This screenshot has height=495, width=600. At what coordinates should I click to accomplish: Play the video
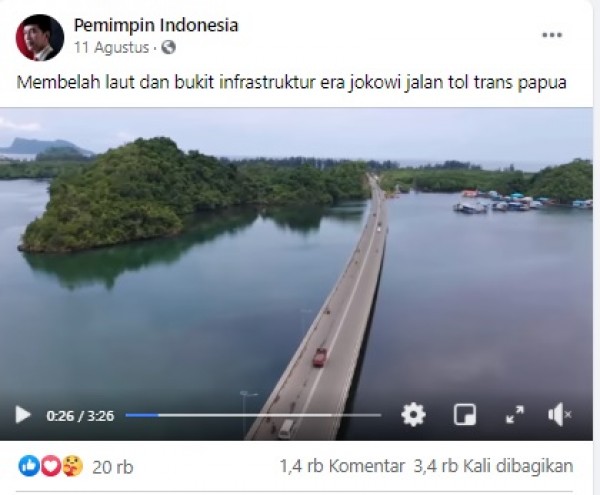coord(23,415)
